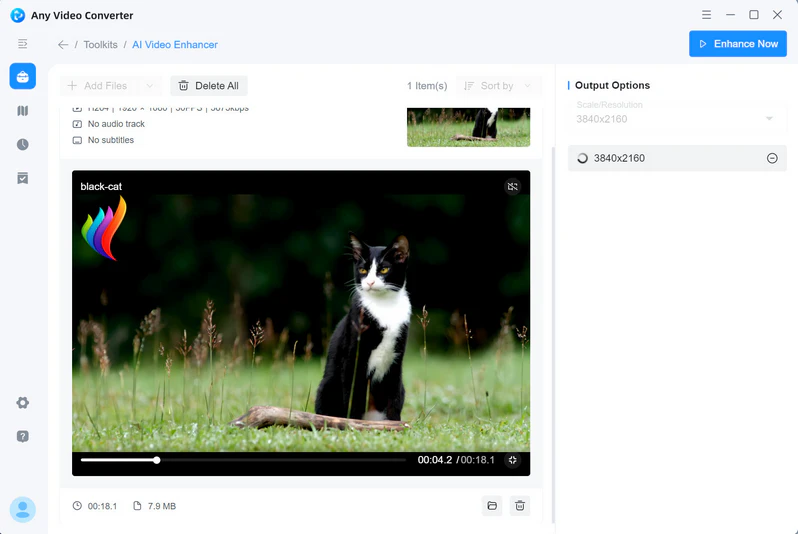Image resolution: width=798 pixels, height=534 pixels.
Task: Expand the Add Files dropdown arrow
Action: tap(149, 86)
